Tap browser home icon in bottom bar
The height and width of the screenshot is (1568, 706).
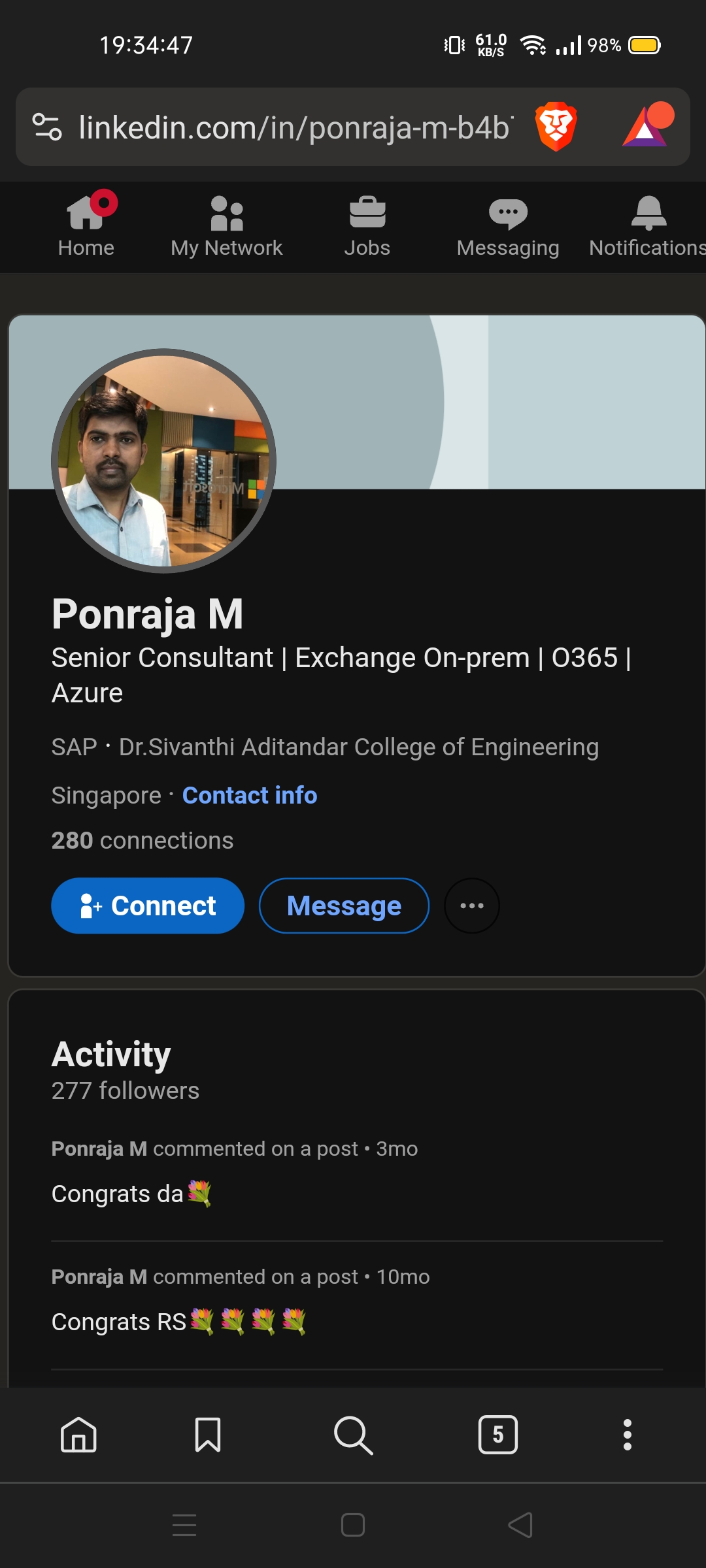pos(78,1435)
